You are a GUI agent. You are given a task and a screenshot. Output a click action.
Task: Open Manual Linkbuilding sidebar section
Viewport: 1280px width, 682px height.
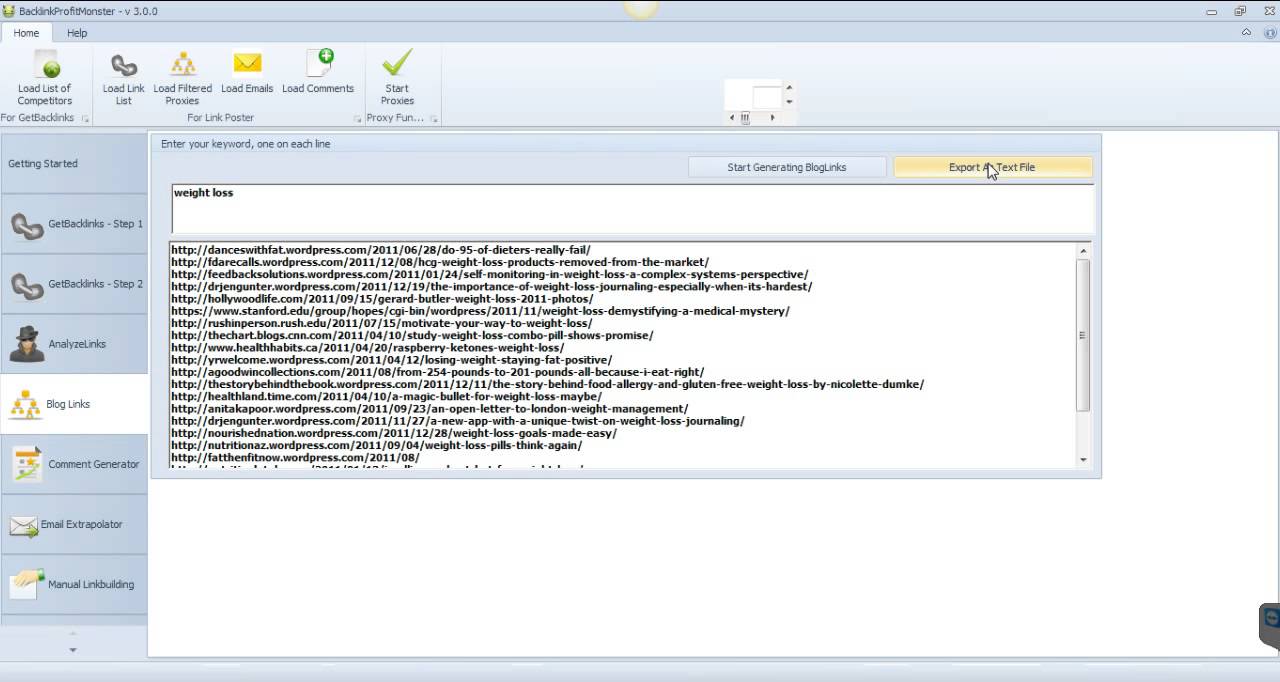(x=74, y=584)
